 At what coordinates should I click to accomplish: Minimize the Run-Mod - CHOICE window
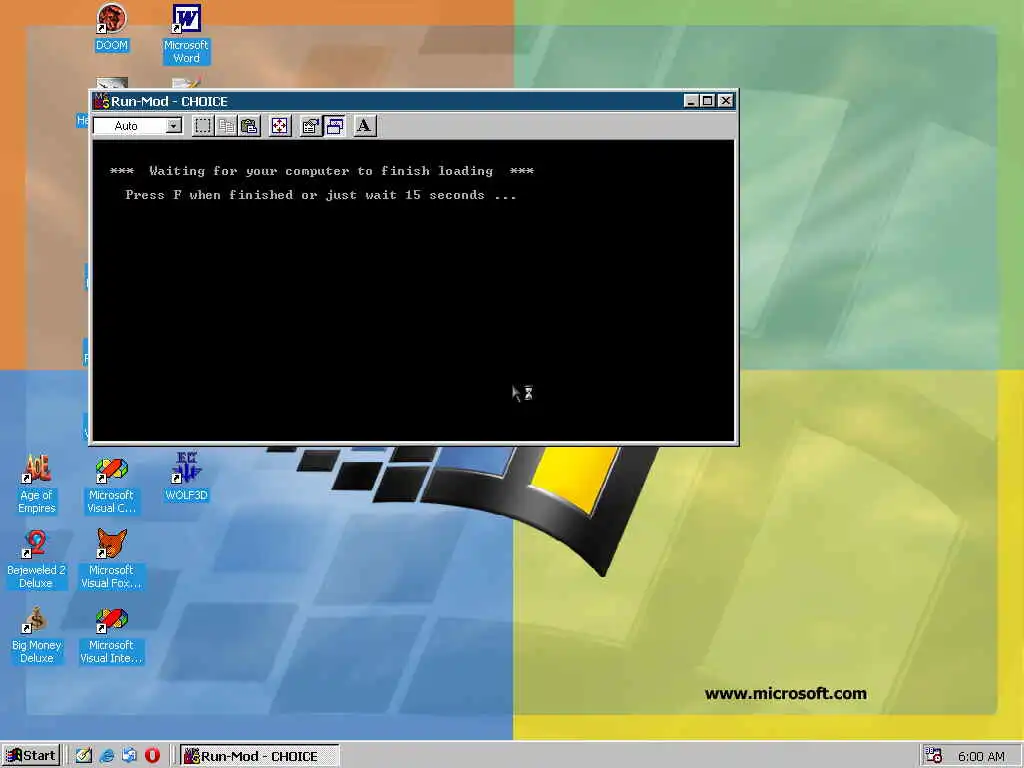691,101
